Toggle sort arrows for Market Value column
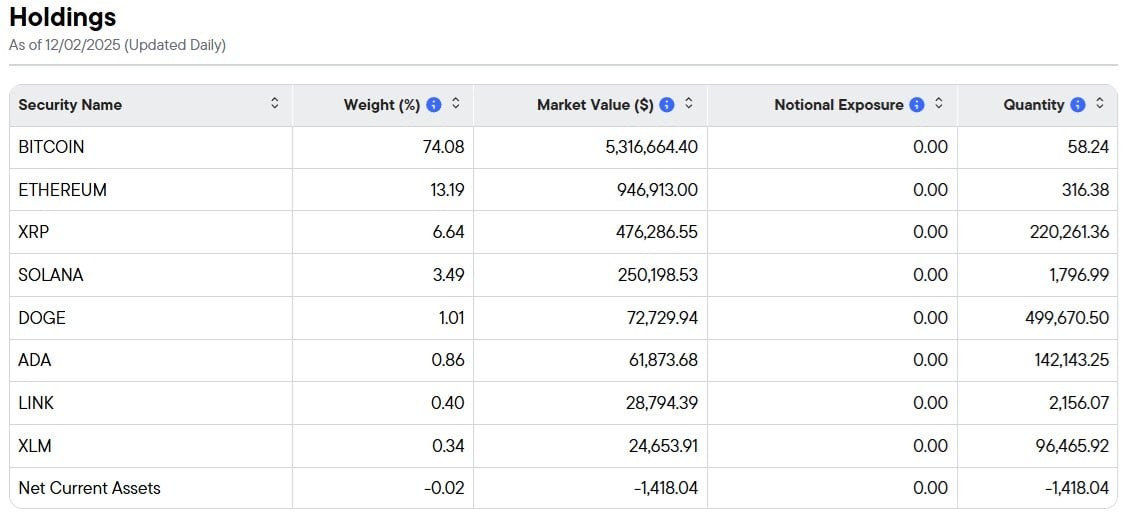Viewport: 1130px width, 512px height. coord(689,104)
